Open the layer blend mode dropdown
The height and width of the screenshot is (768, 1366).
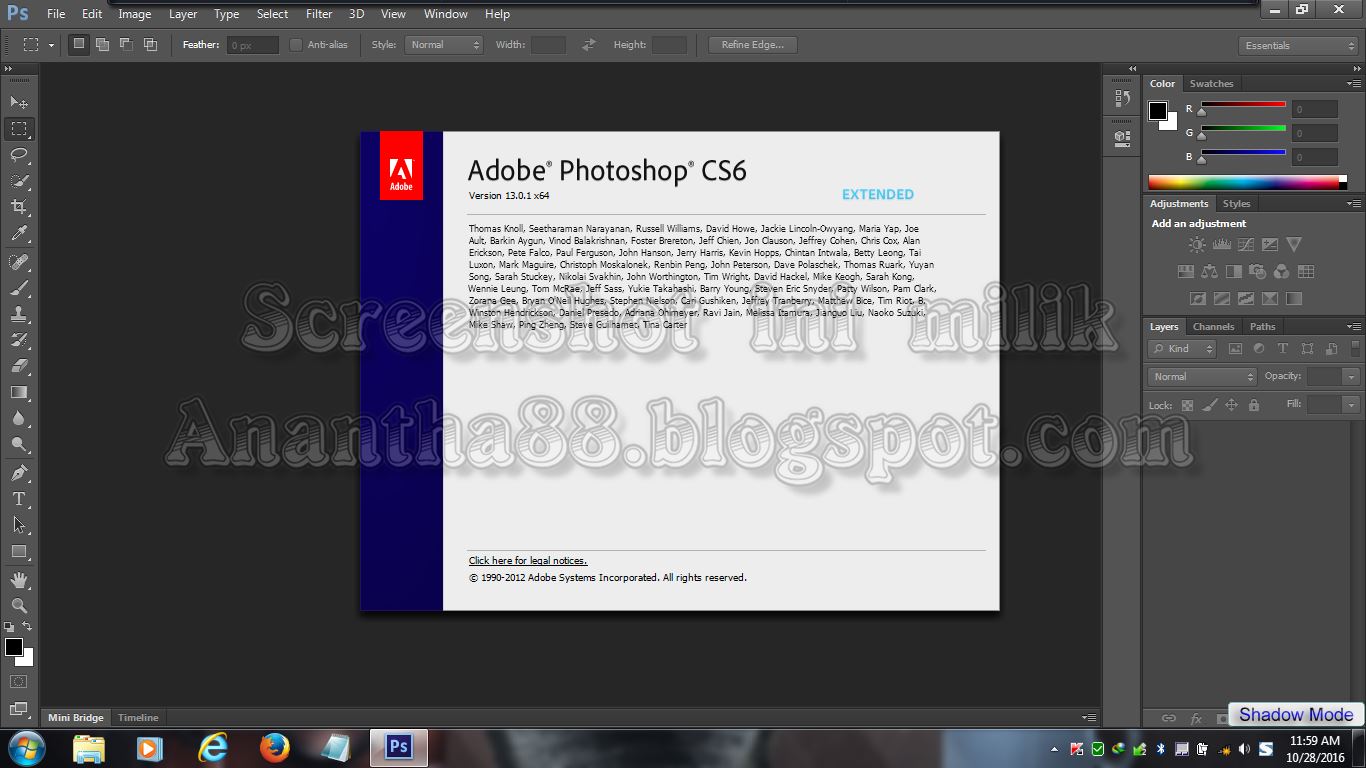[1203, 377]
